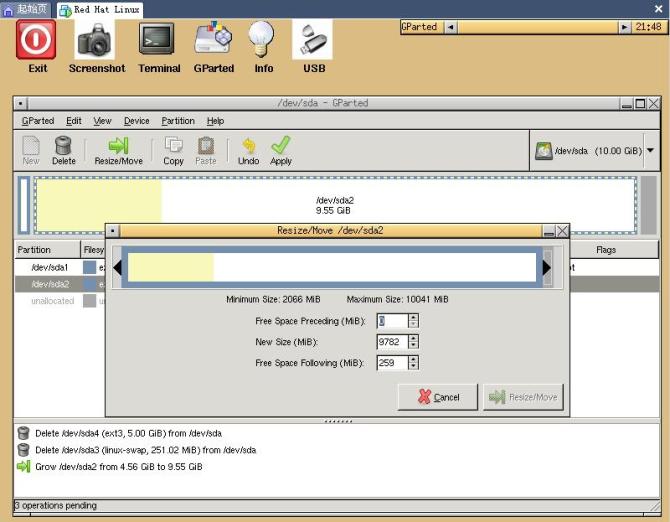Screen dimensions: 670x522
Task: Open the Partition menu
Action: tap(178, 121)
